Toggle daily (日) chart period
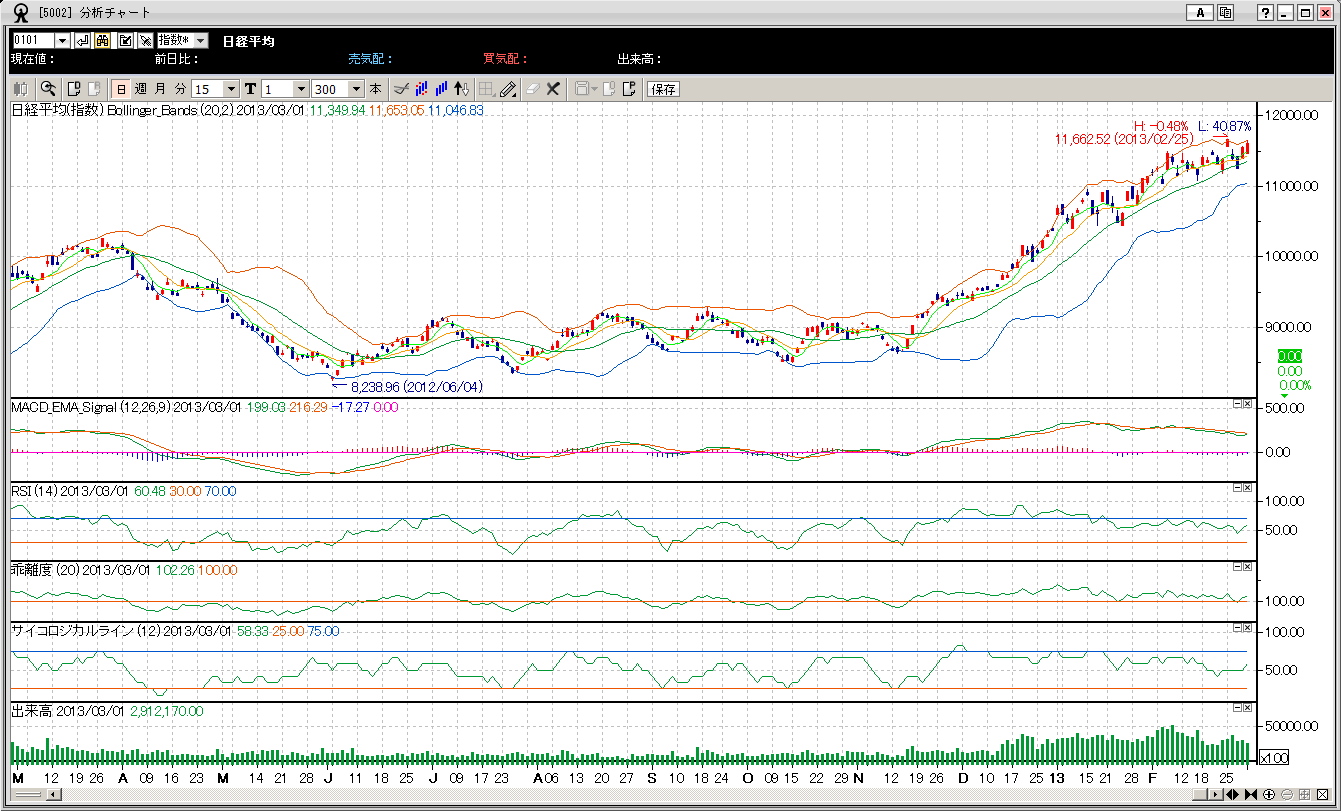 [122, 89]
